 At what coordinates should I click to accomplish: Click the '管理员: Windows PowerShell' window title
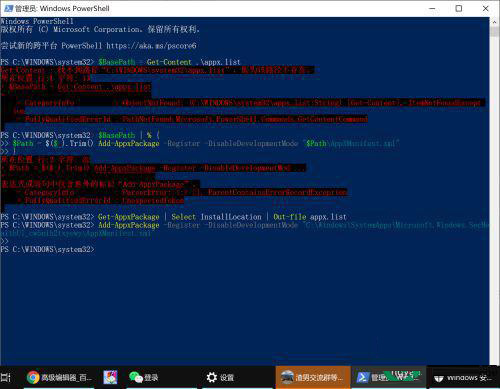[x=62, y=8]
